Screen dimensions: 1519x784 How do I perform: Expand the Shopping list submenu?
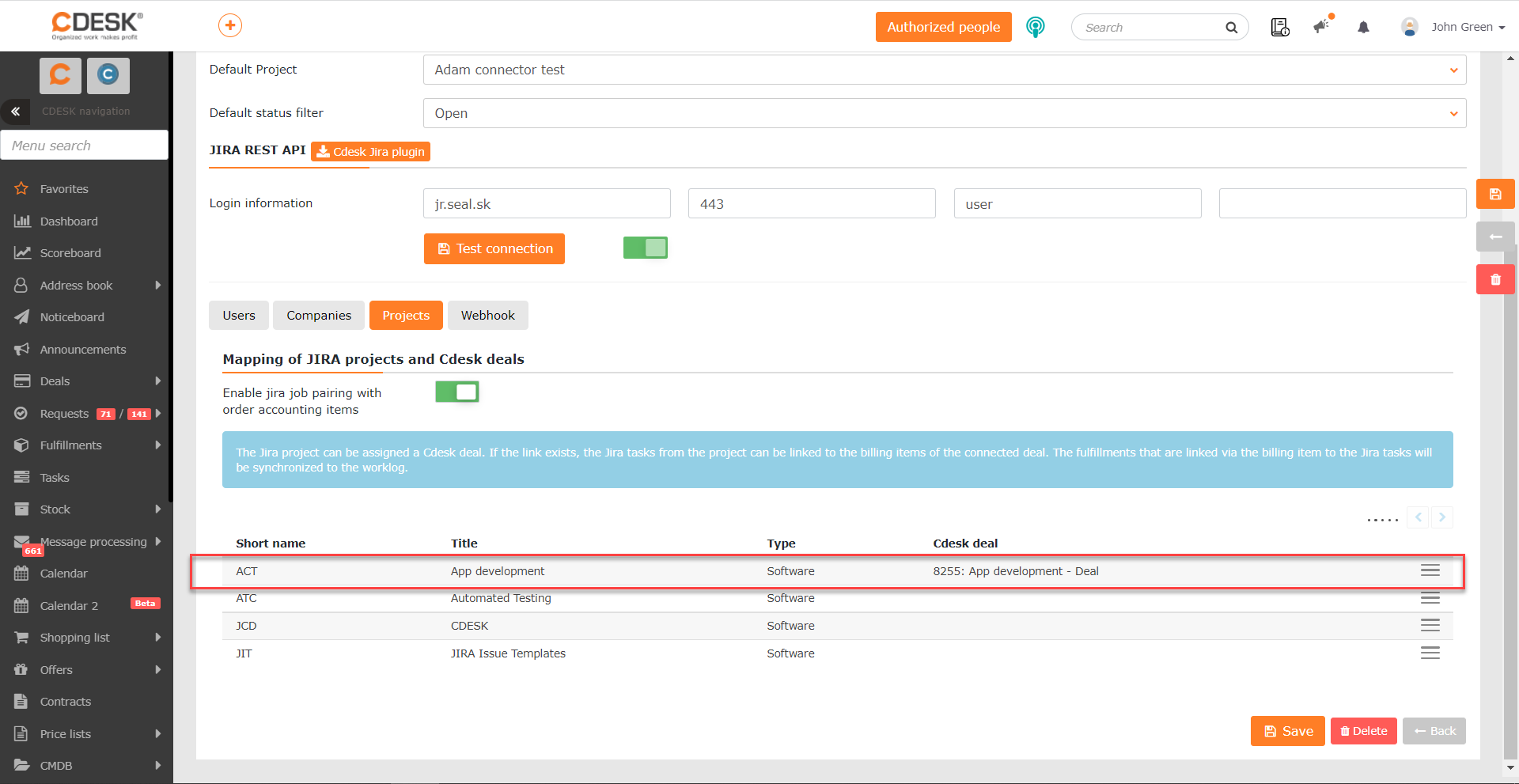158,638
